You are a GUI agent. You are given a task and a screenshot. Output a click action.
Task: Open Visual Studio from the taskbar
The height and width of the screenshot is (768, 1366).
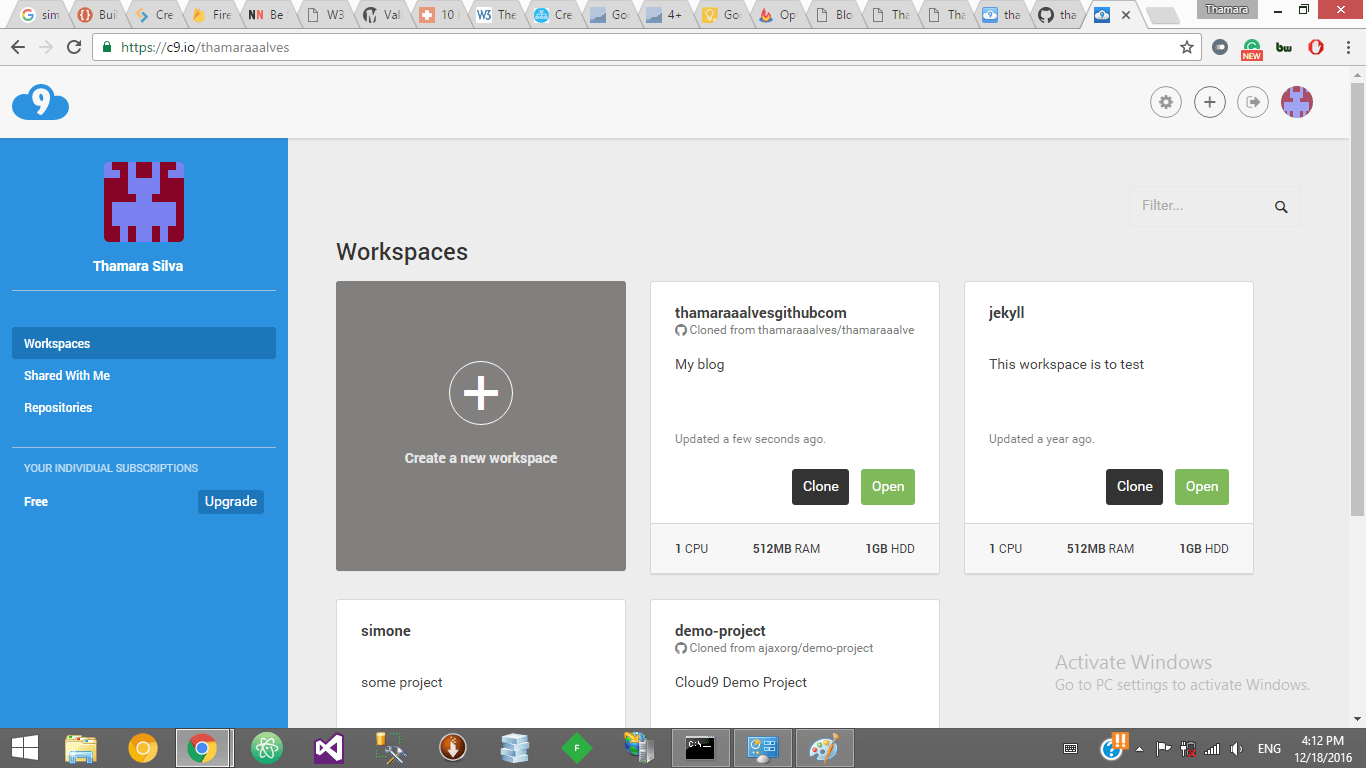329,748
